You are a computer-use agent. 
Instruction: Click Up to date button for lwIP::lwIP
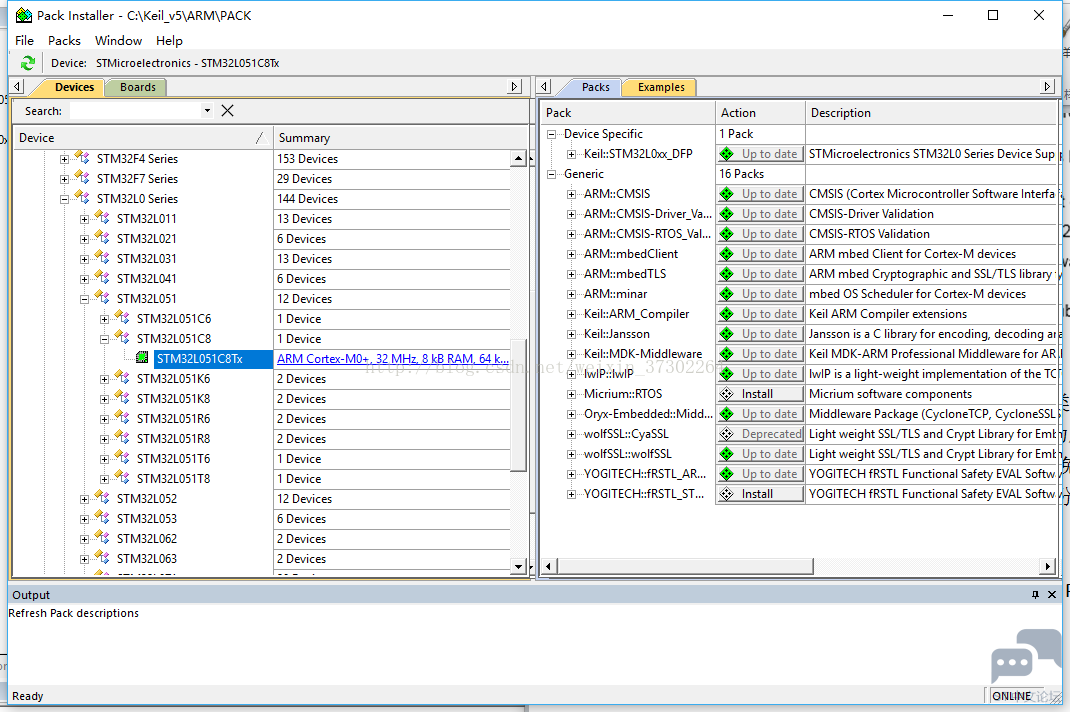coord(760,373)
